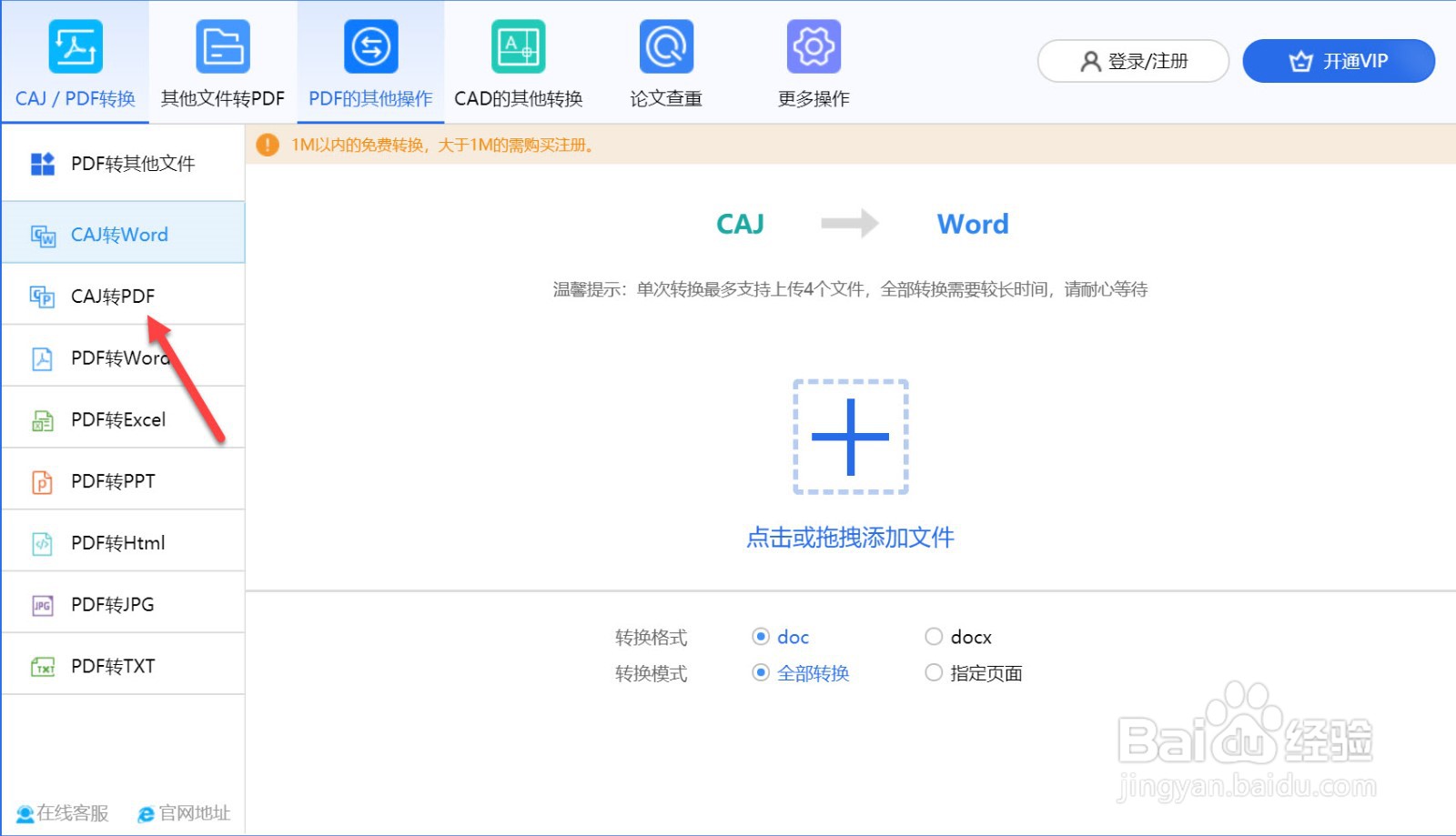Select PDF转JPG in sidebar
This screenshot has height=836, width=1456.
[124, 603]
